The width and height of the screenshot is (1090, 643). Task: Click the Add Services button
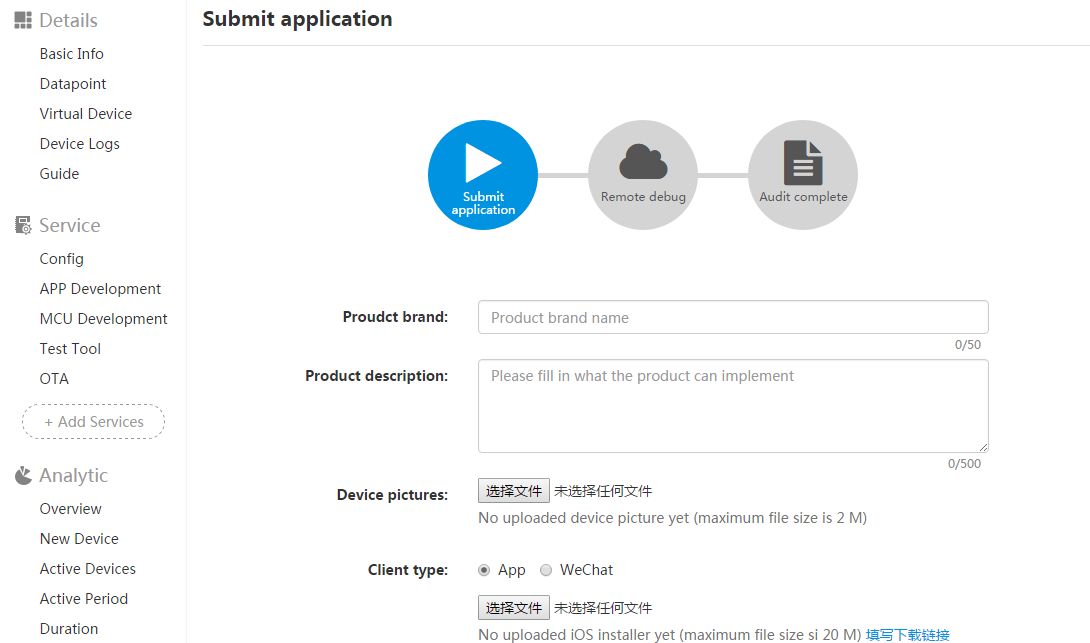[x=93, y=421]
